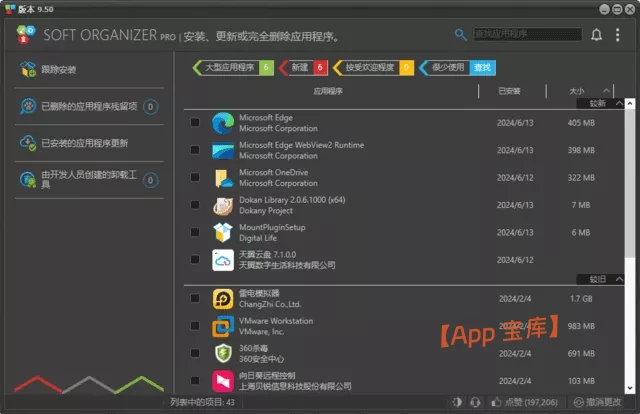
Task: Toggle sort arrow on 大小 column
Action: 607,91
